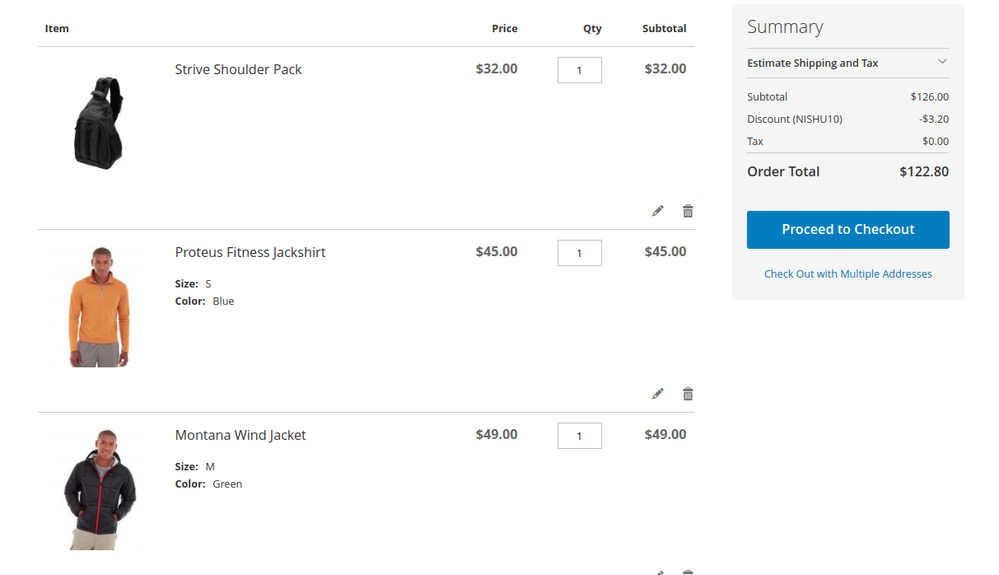Open Estimate Shipping and Tax section
This screenshot has height=575, width=999.
[812, 63]
